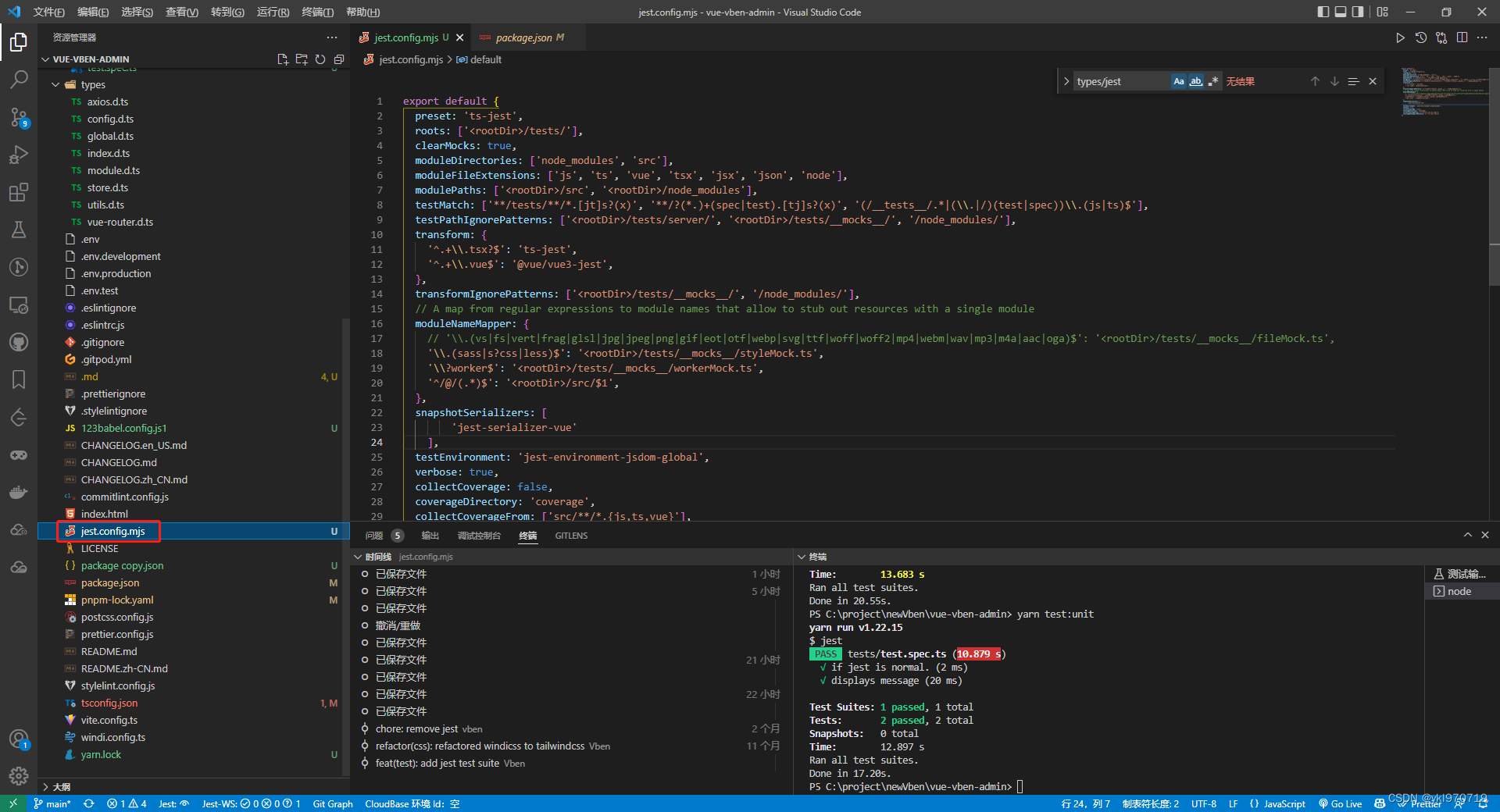
Task: Open the Explorer view in activity bar
Action: [x=19, y=42]
